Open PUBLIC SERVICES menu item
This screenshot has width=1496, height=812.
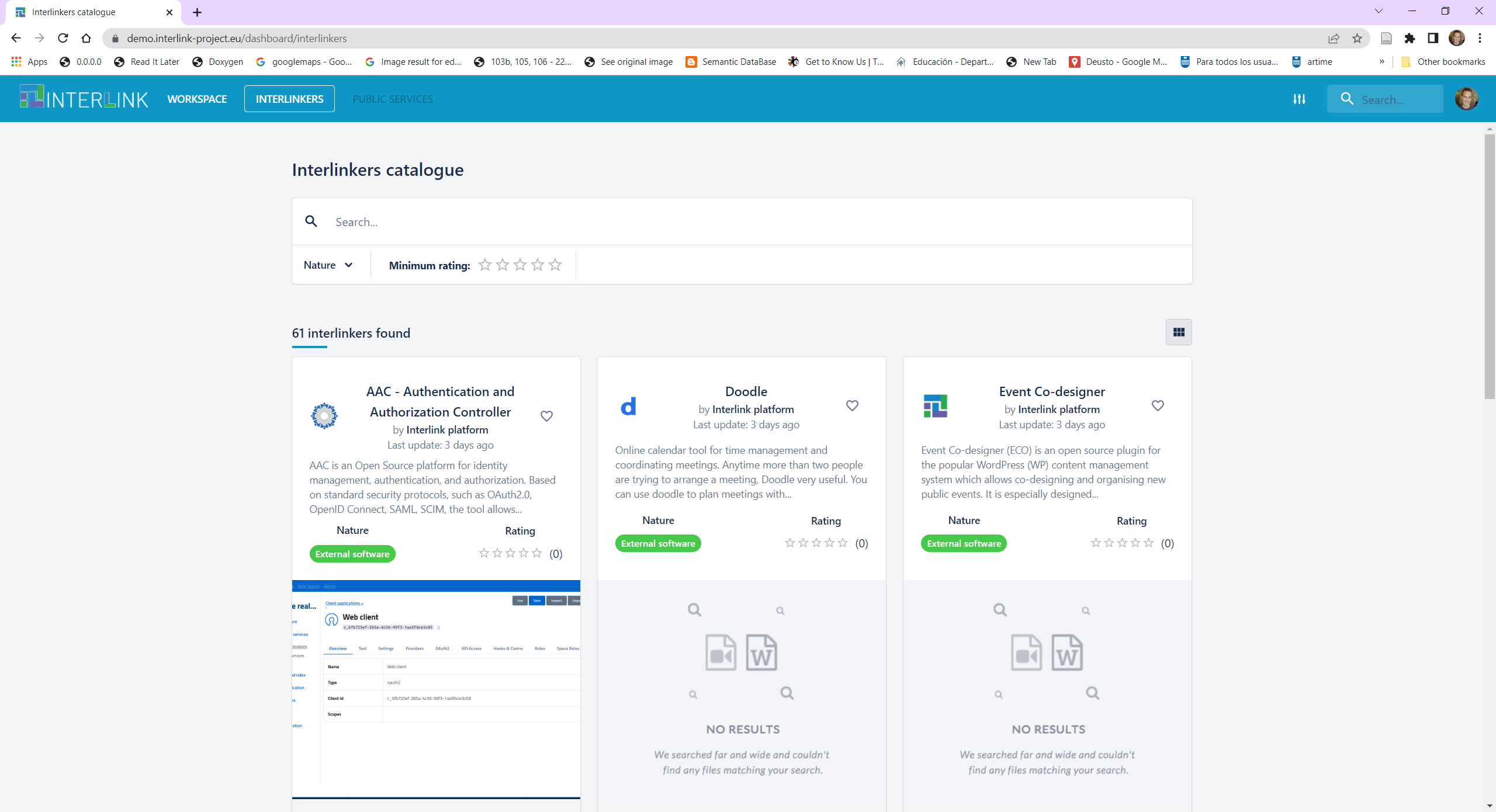393,99
